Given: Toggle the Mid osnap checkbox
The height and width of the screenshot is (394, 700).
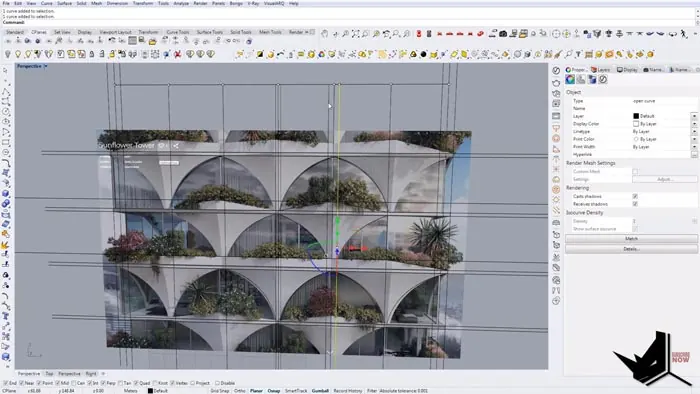Looking at the screenshot, I should [57, 383].
